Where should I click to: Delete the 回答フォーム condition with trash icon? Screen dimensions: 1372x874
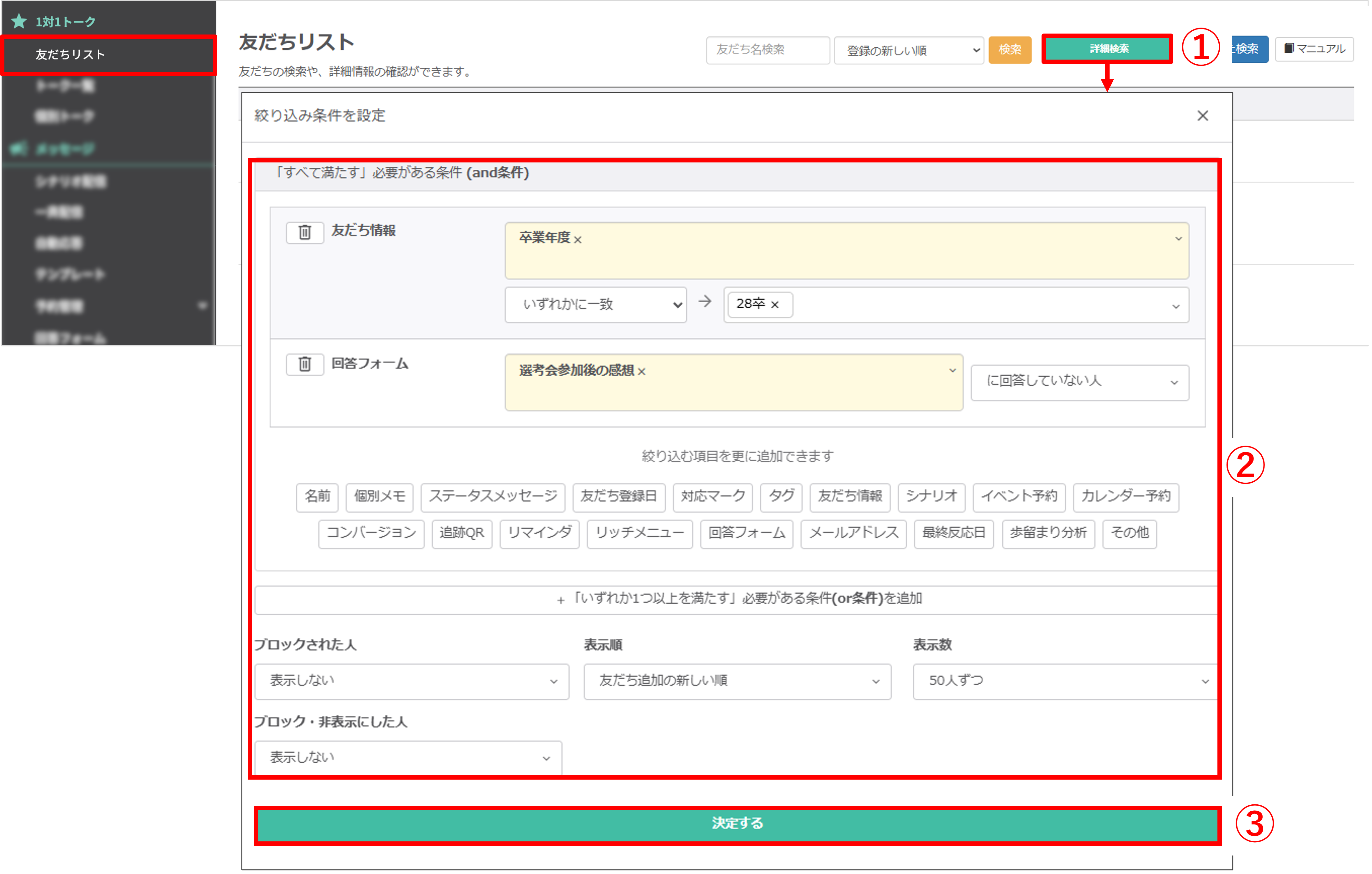[x=305, y=363]
